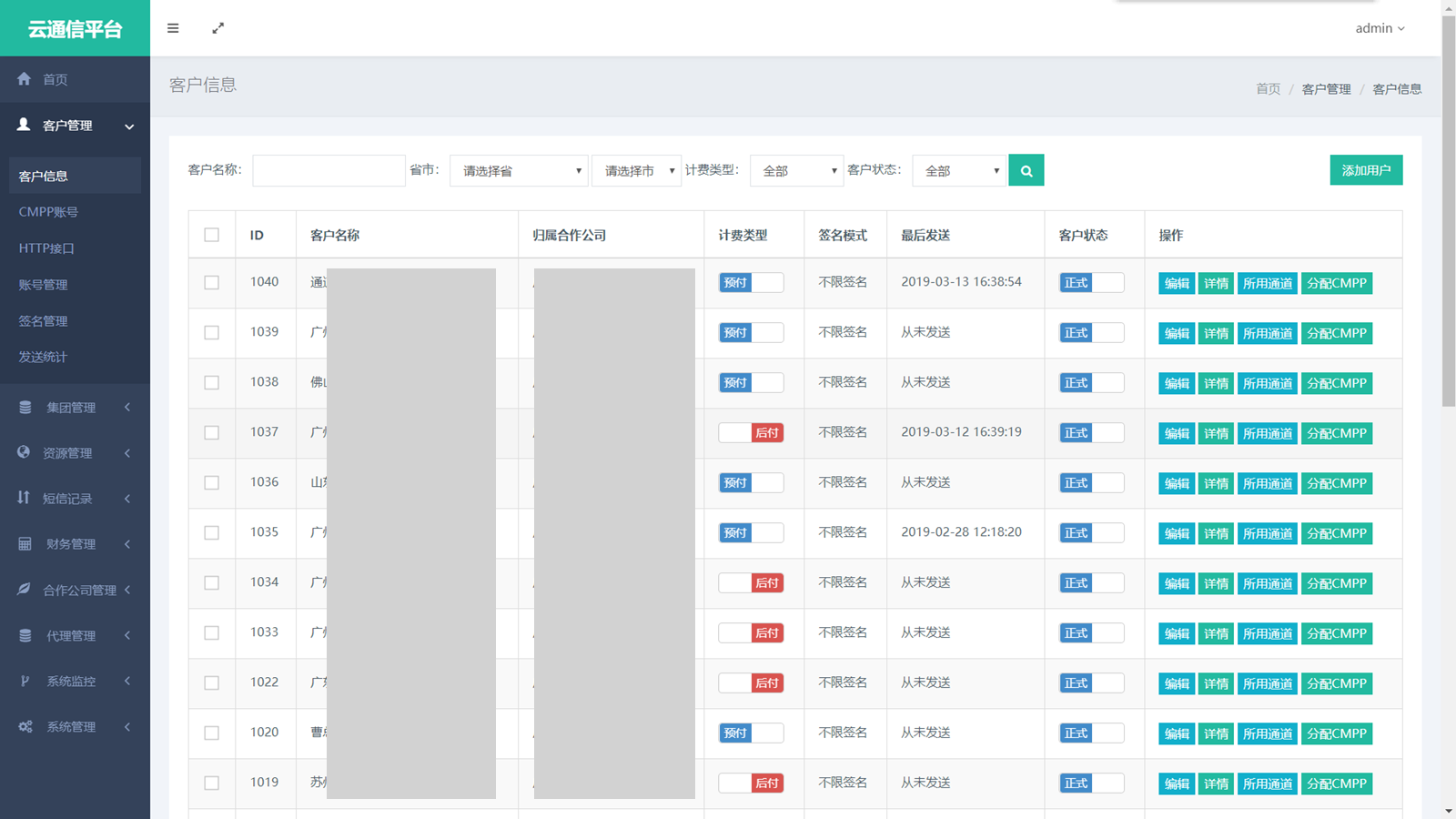Click the fullscreen expand arrows icon
1456x819 pixels.
tap(218, 28)
